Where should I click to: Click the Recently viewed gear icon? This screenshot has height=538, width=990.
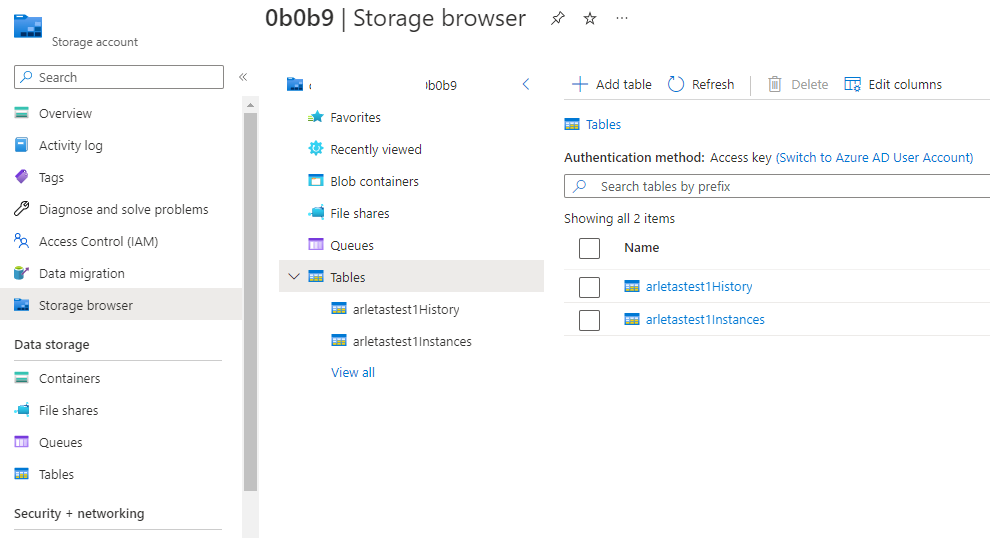316,148
